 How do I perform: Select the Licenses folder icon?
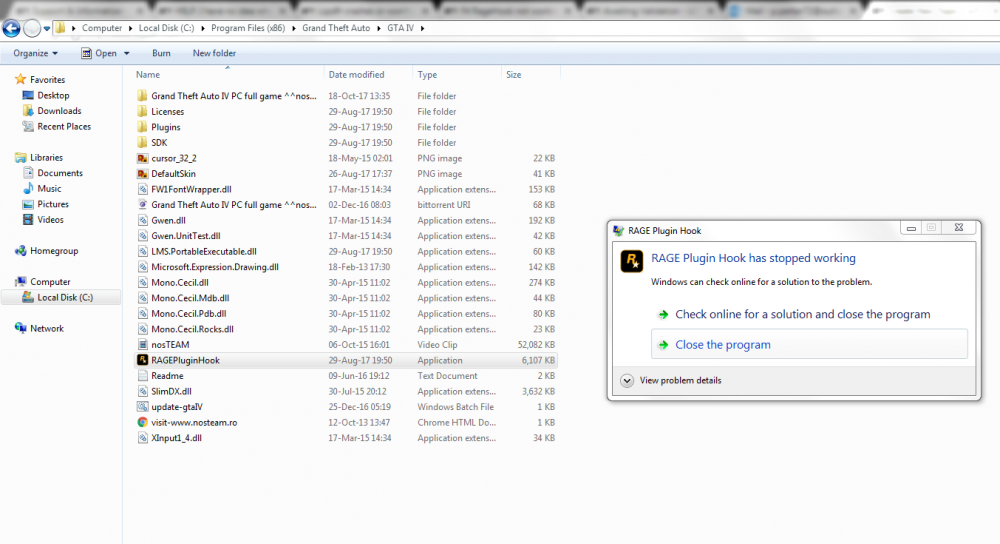click(142, 111)
